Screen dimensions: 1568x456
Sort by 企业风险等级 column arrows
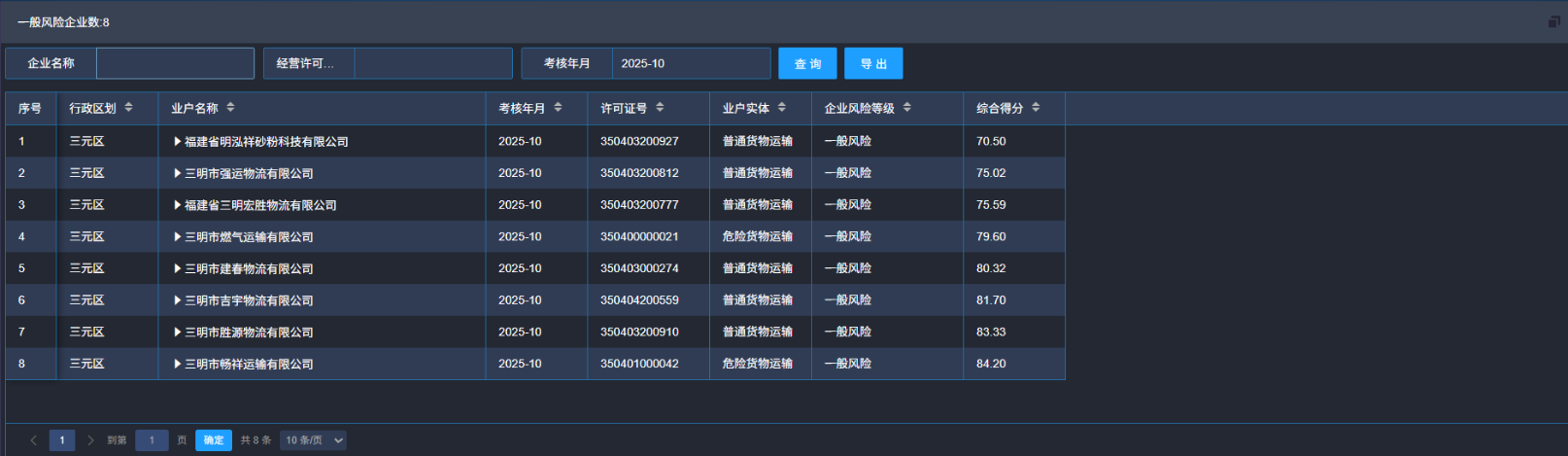pyautogui.click(x=907, y=108)
